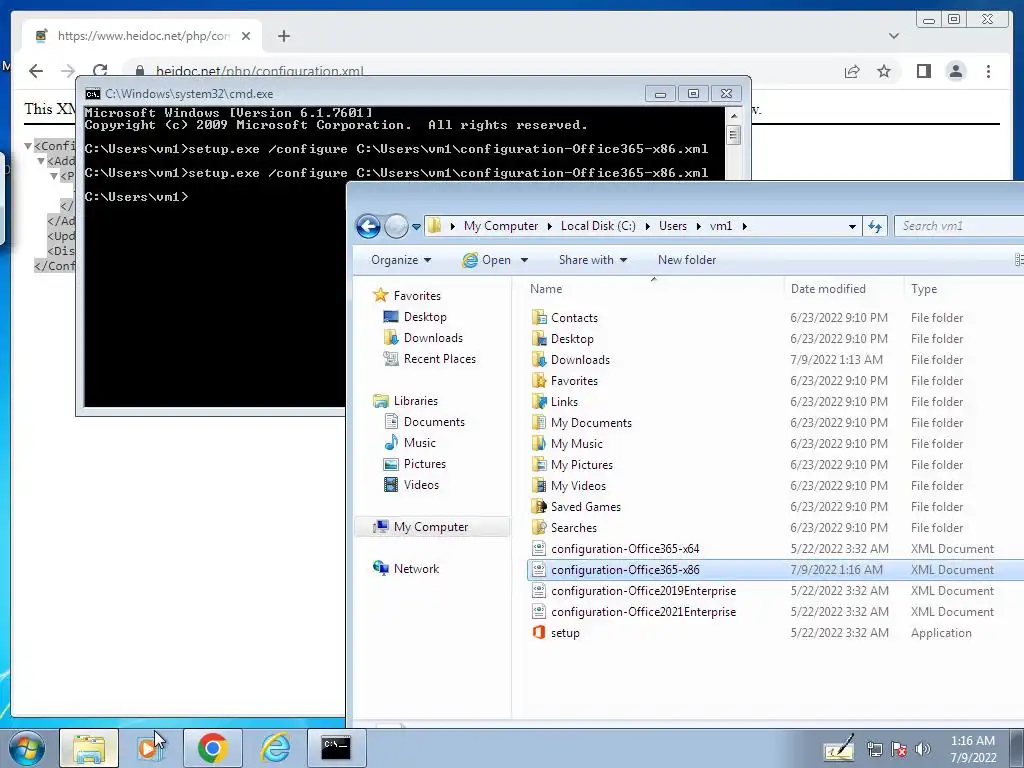Select the configuration-Office2021Enterprise XML file
Screen dimensions: 1024x768
pyautogui.click(x=643, y=611)
